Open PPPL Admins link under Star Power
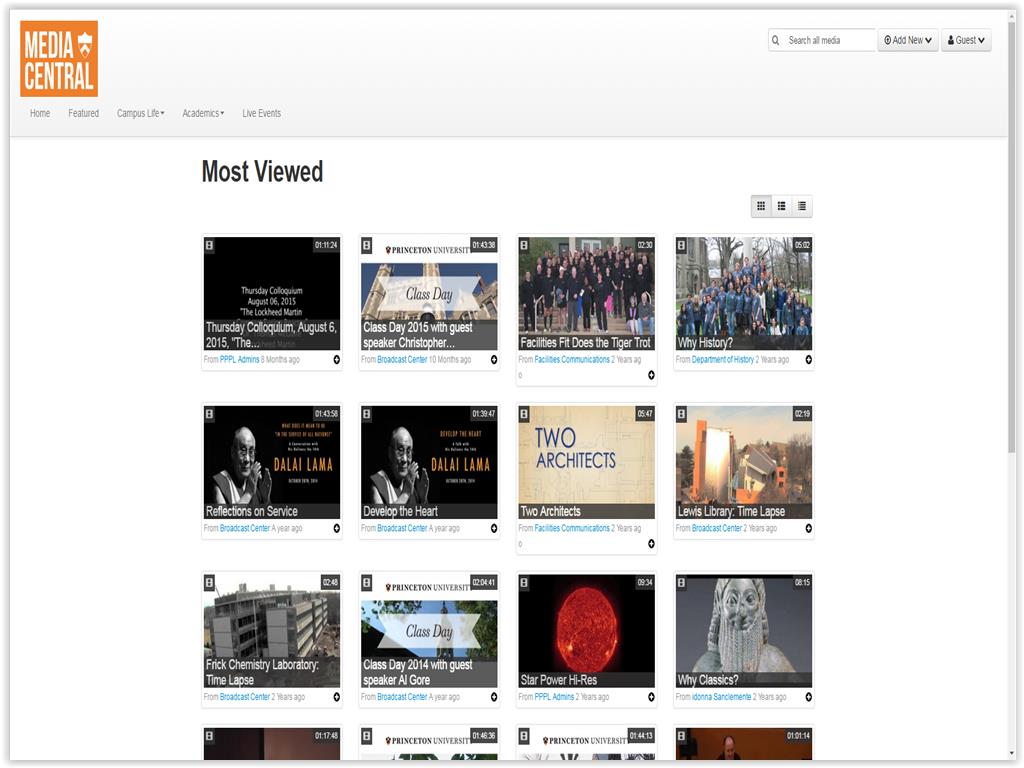 coord(554,697)
